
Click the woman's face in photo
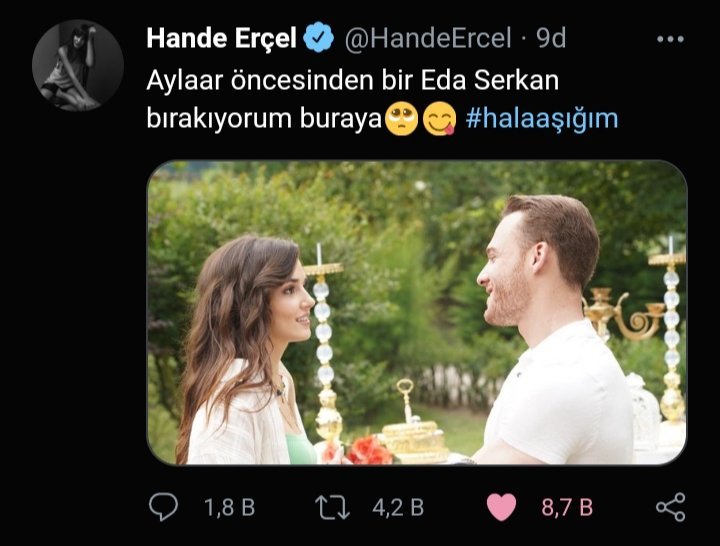coord(292,303)
